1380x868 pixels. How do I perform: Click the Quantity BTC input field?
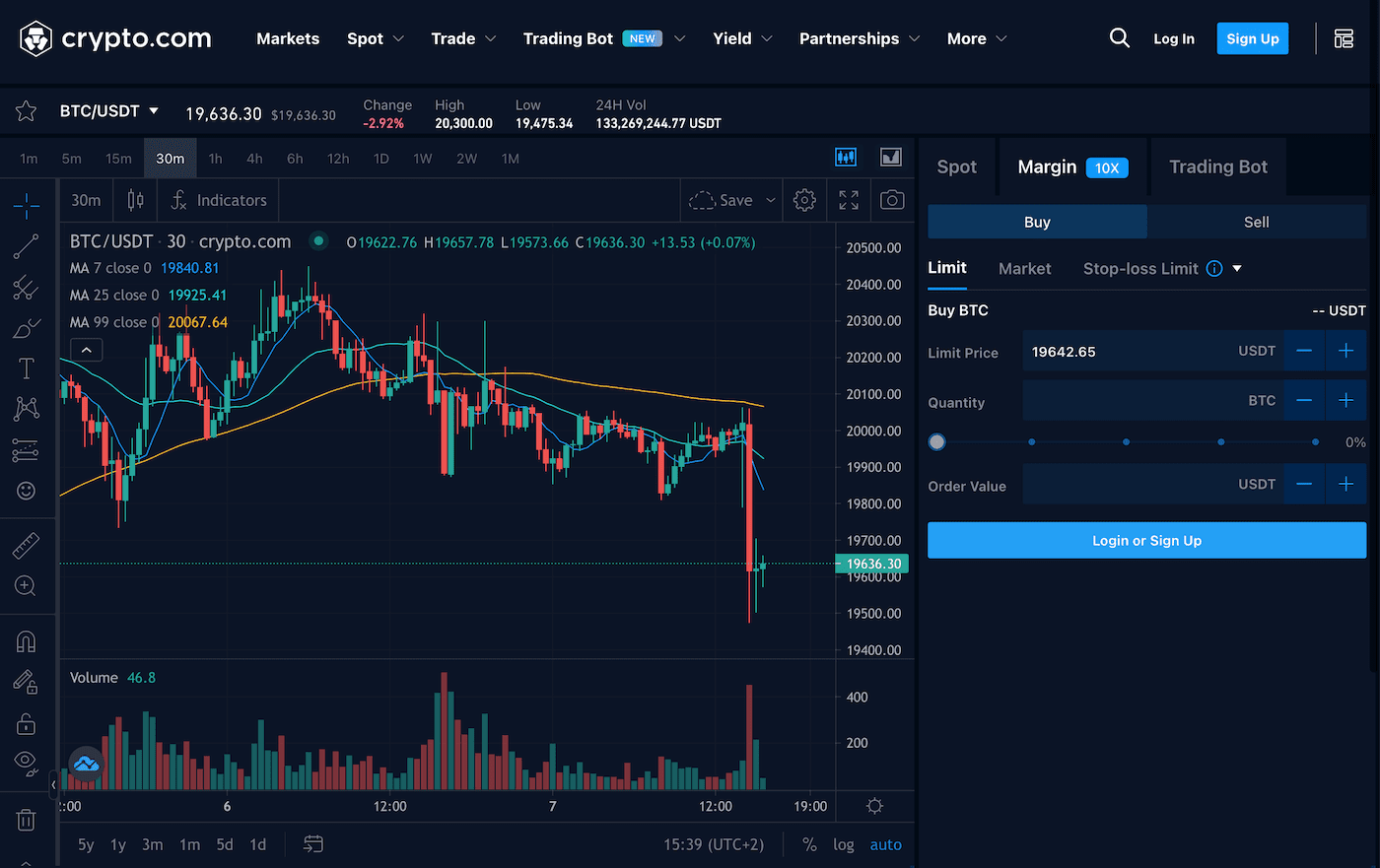(x=1153, y=401)
